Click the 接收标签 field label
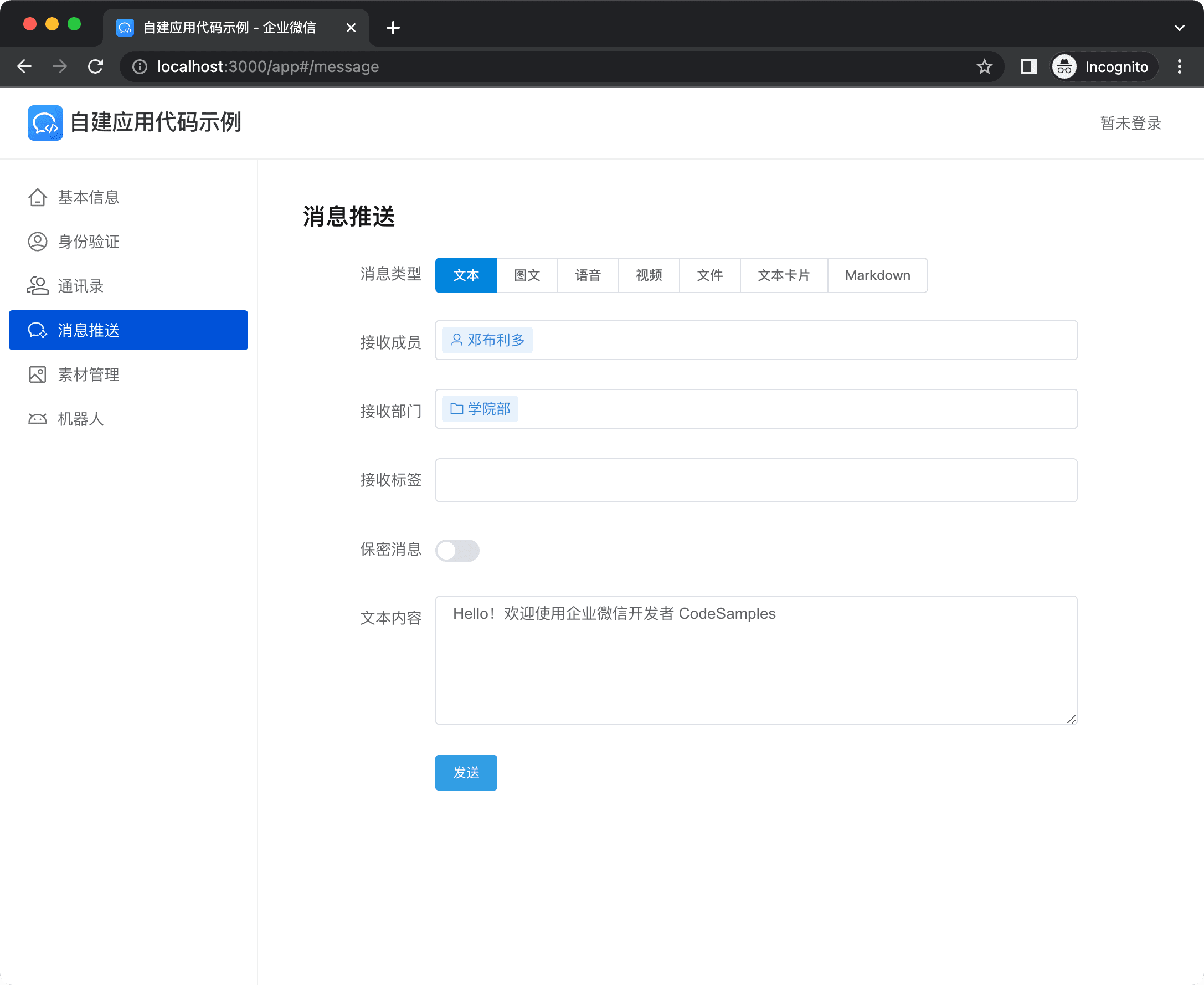Image resolution: width=1204 pixels, height=985 pixels. click(x=391, y=480)
